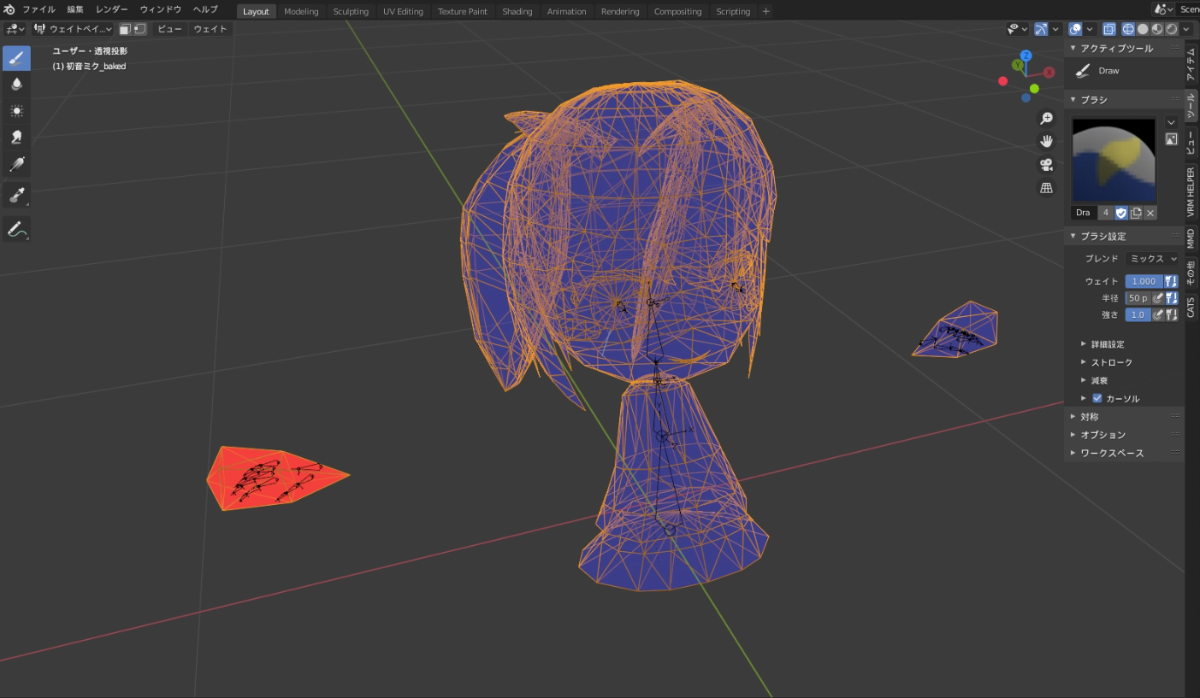Open the gizmo options dropdown arrow
Viewport: 1200px width, 698px height.
[1055, 29]
